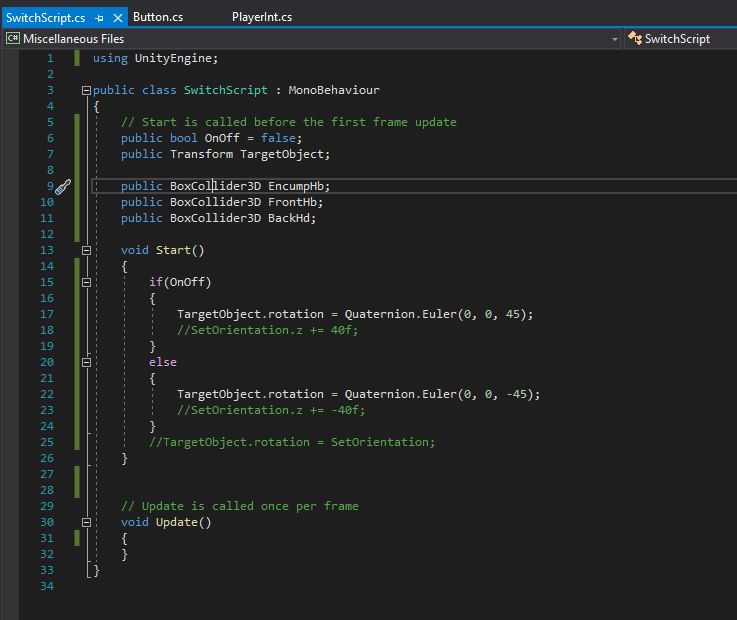Screen dimensions: 737x620
Task: Collapse the else block on line 20
Action: 86,362
